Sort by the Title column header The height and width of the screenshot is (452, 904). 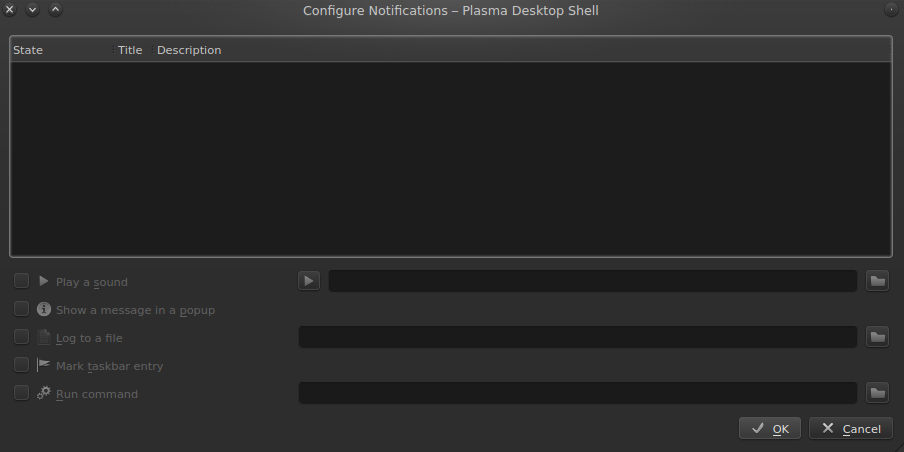tap(133, 50)
